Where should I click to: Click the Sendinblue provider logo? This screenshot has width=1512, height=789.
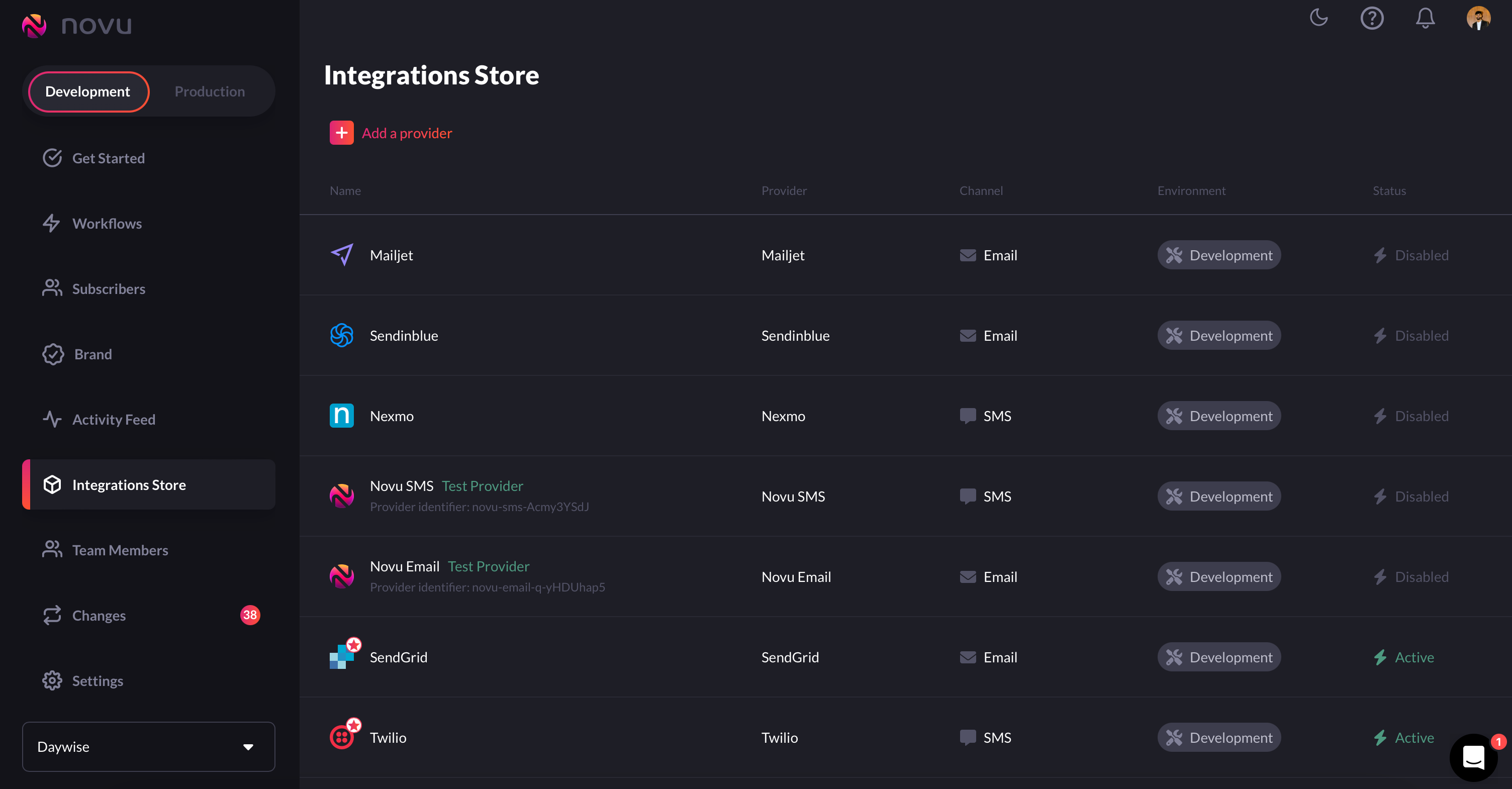tap(342, 336)
